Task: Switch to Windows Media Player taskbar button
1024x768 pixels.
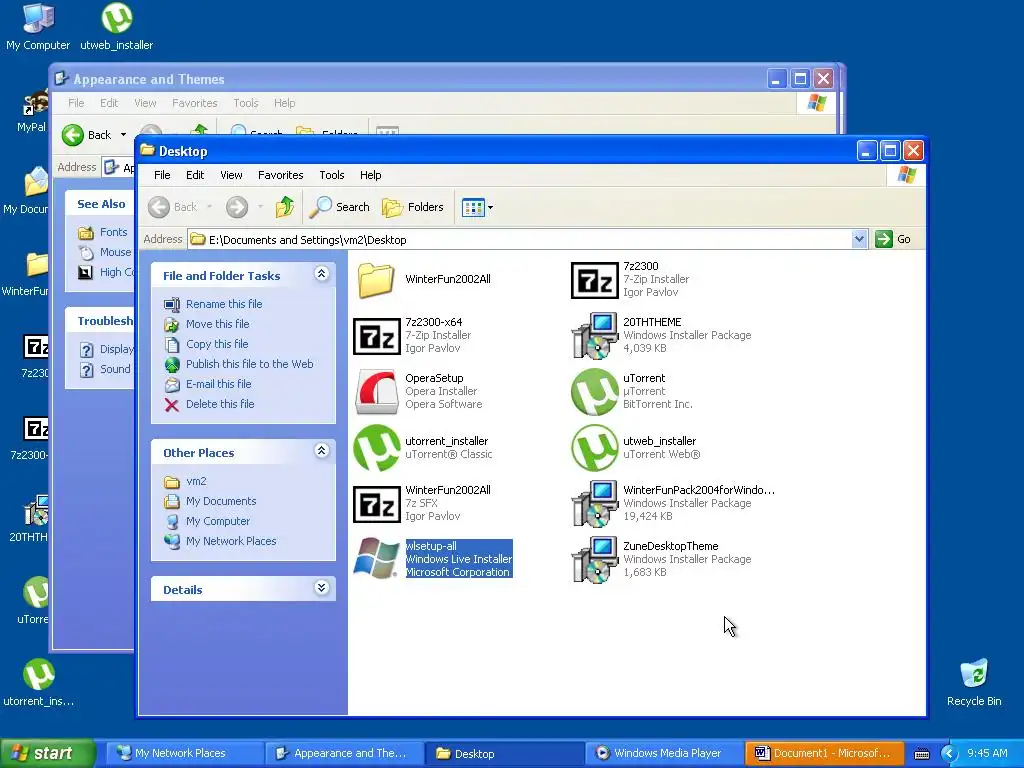Action: pyautogui.click(x=664, y=754)
